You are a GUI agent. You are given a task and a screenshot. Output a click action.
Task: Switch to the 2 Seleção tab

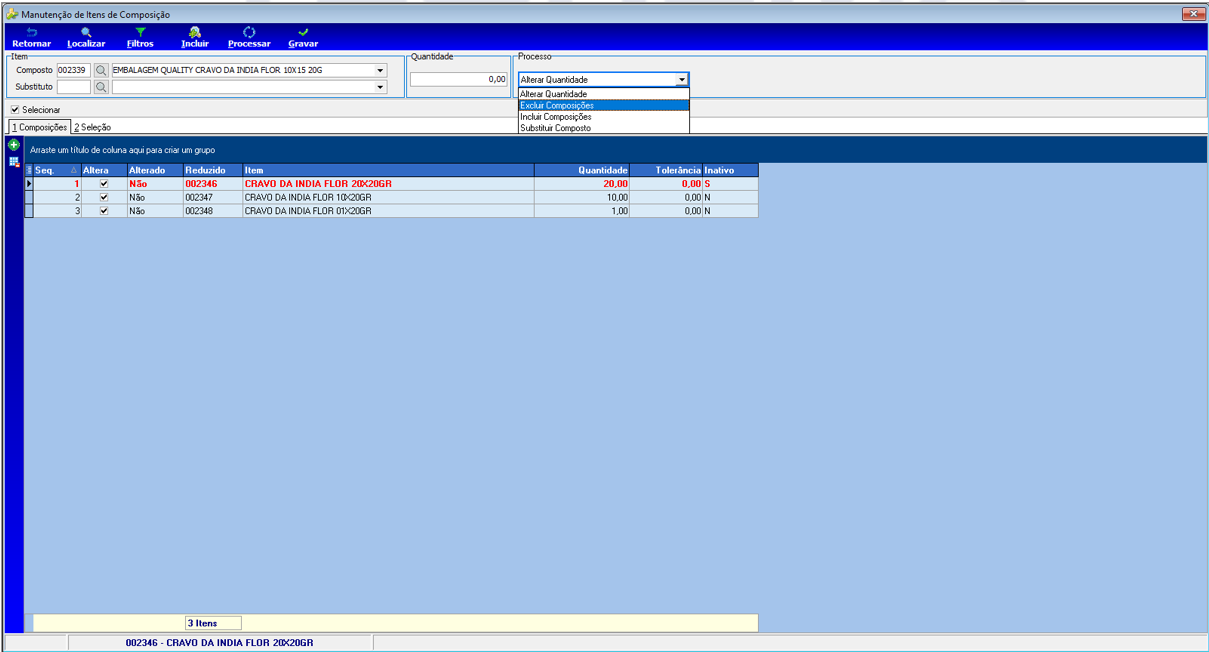(x=93, y=127)
